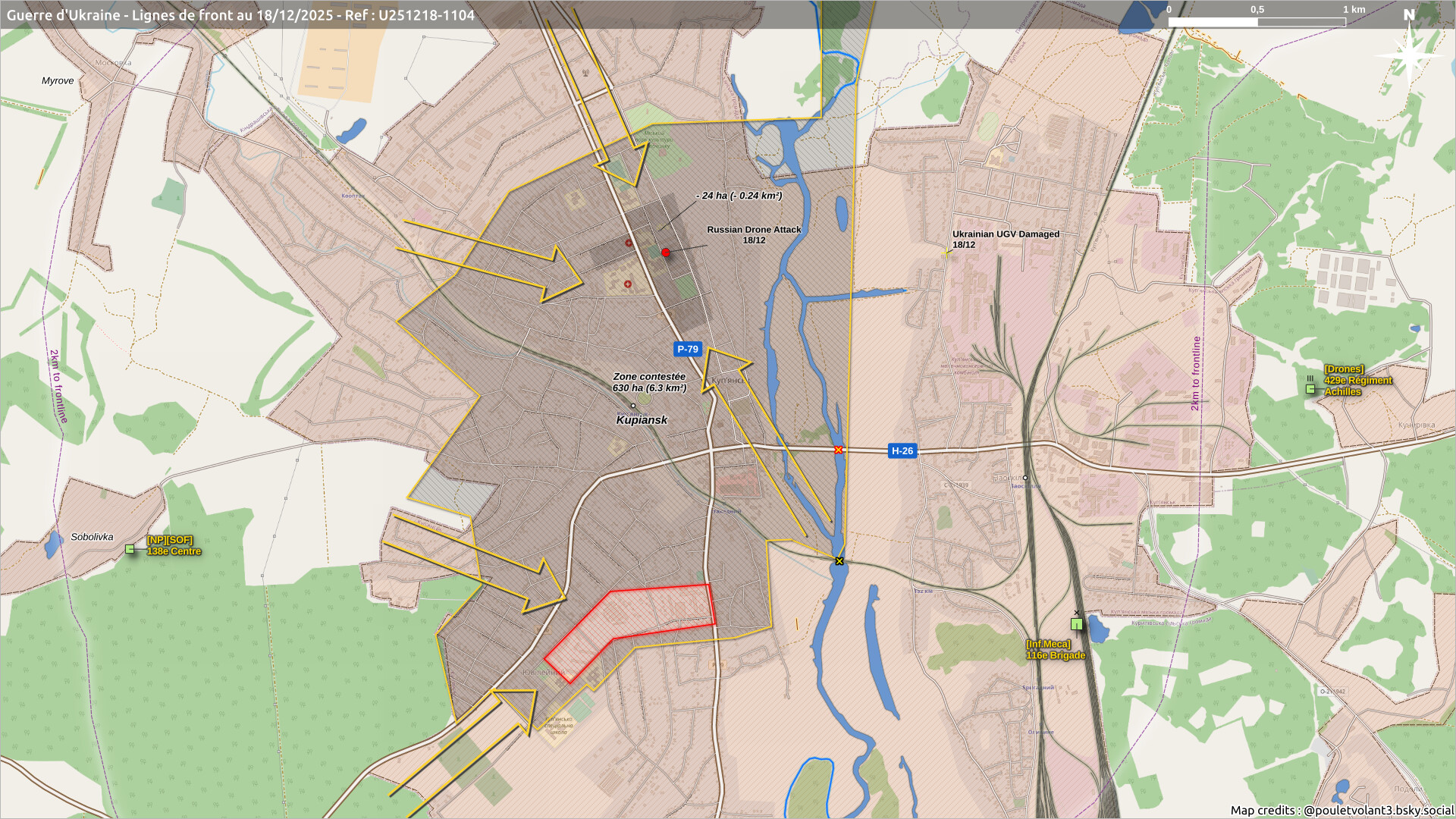Click the map title header text
Image resolution: width=1456 pixels, height=819 pixels.
(240, 15)
